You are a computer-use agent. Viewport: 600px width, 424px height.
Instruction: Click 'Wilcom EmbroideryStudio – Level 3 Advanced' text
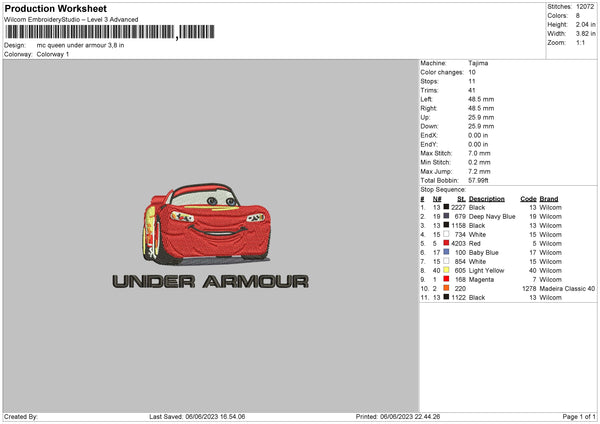coord(71,20)
